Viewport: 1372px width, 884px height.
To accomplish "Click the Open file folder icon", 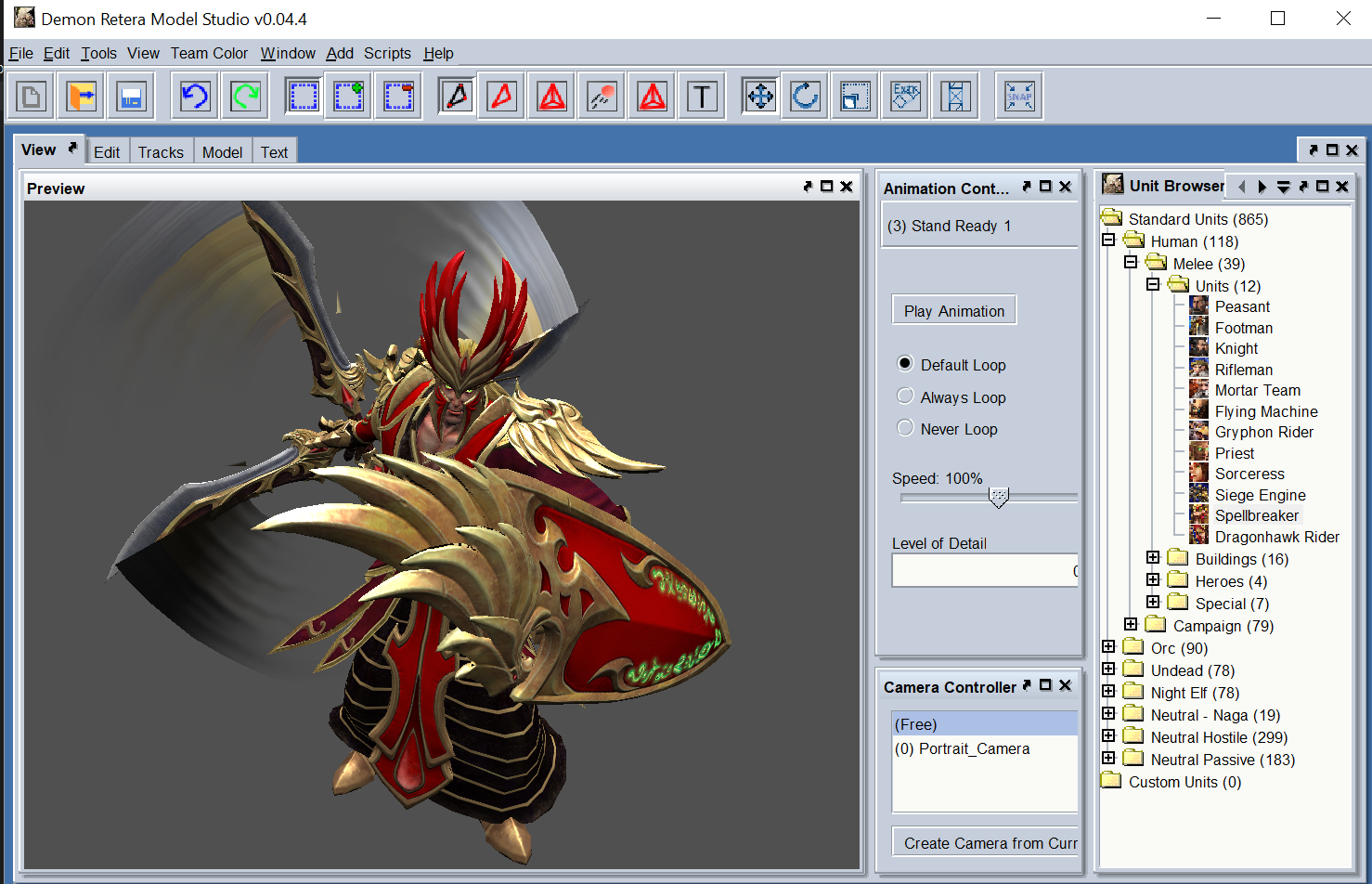I will coord(81,96).
